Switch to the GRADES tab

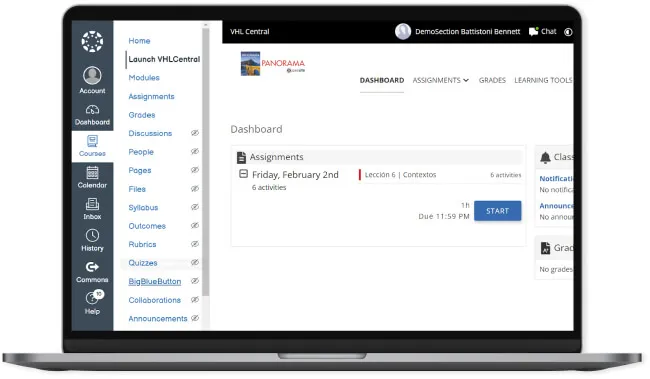click(492, 80)
